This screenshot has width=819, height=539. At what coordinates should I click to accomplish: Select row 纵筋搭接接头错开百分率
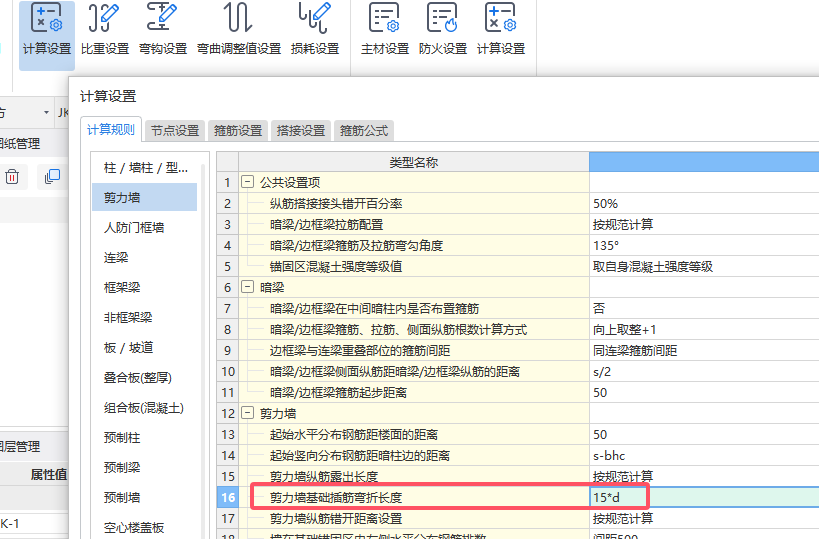(414, 203)
